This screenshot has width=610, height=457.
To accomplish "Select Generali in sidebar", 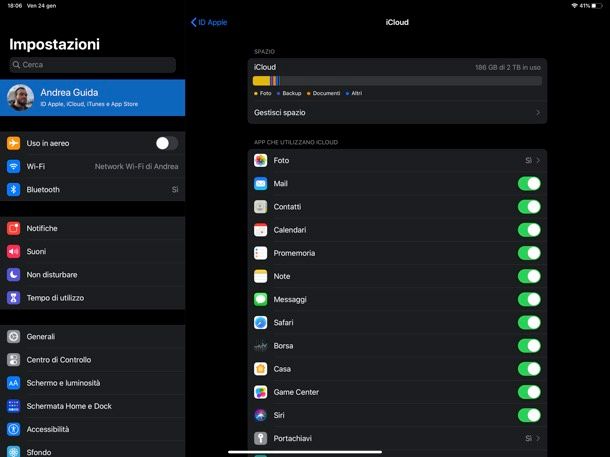I will coord(93,336).
